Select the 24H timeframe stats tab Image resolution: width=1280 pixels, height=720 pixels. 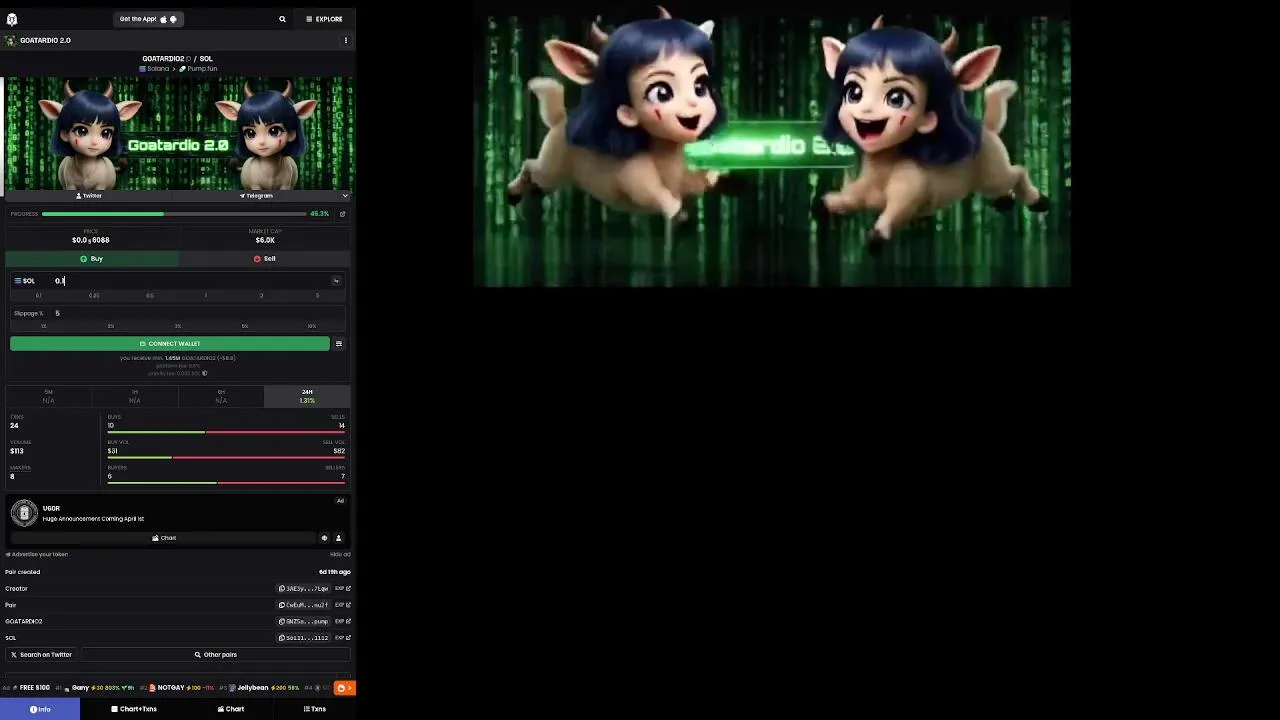click(x=307, y=397)
